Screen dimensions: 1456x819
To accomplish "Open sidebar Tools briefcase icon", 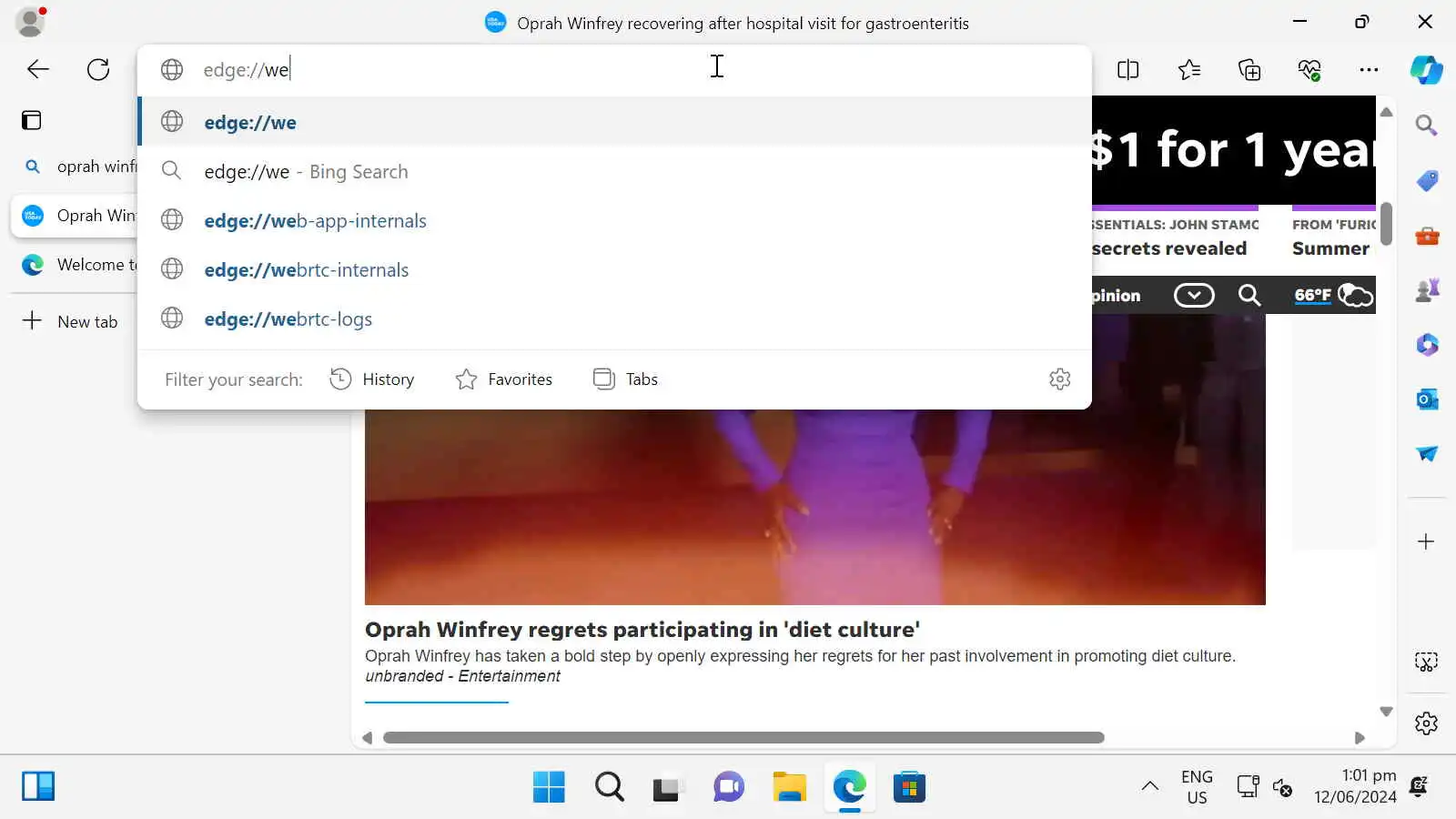I will pos(1427,237).
